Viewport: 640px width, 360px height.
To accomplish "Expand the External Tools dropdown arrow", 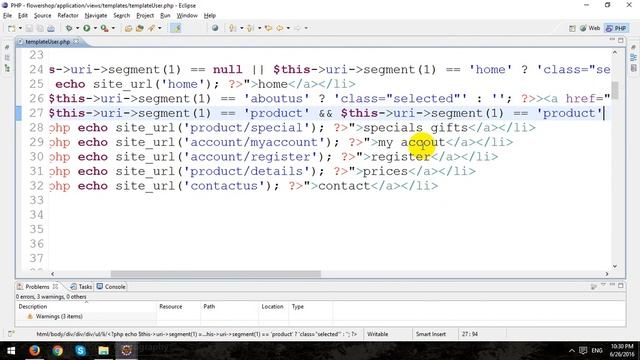I will tap(113, 28).
